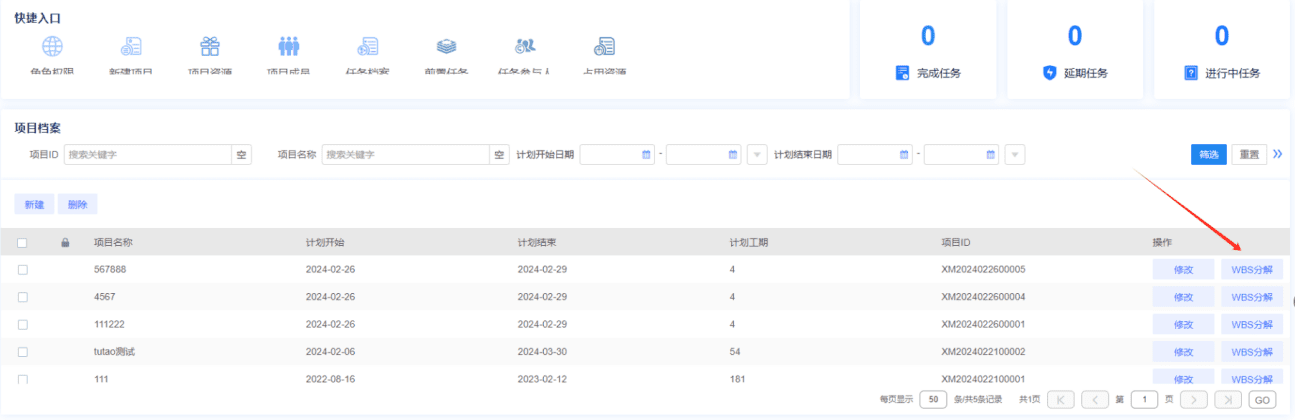Click the 延期任务 shield icon
The image size is (1295, 420).
[x=1049, y=73]
